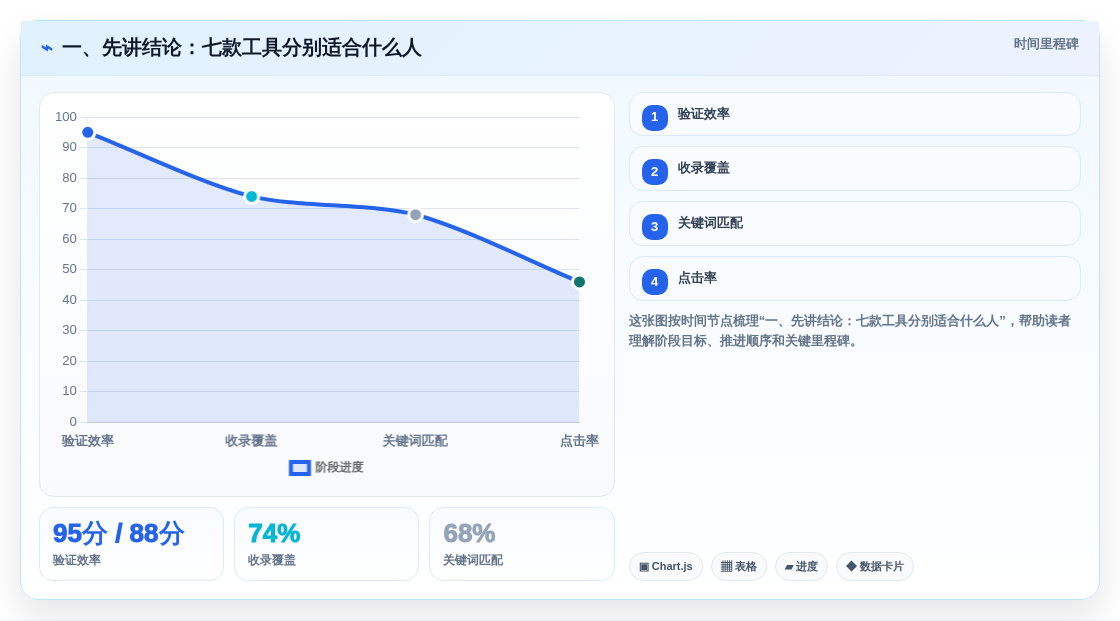
Task: Select the dark green 点击率 data point
Action: (579, 282)
